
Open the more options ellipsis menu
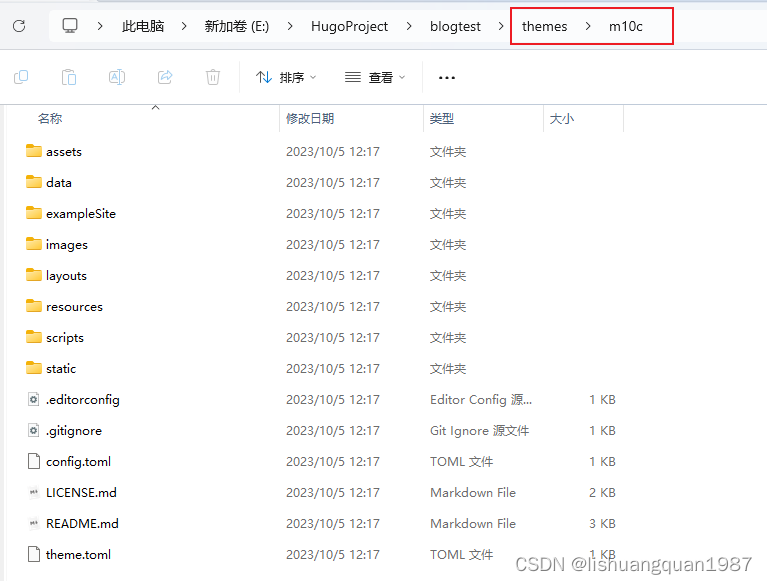pyautogui.click(x=447, y=77)
